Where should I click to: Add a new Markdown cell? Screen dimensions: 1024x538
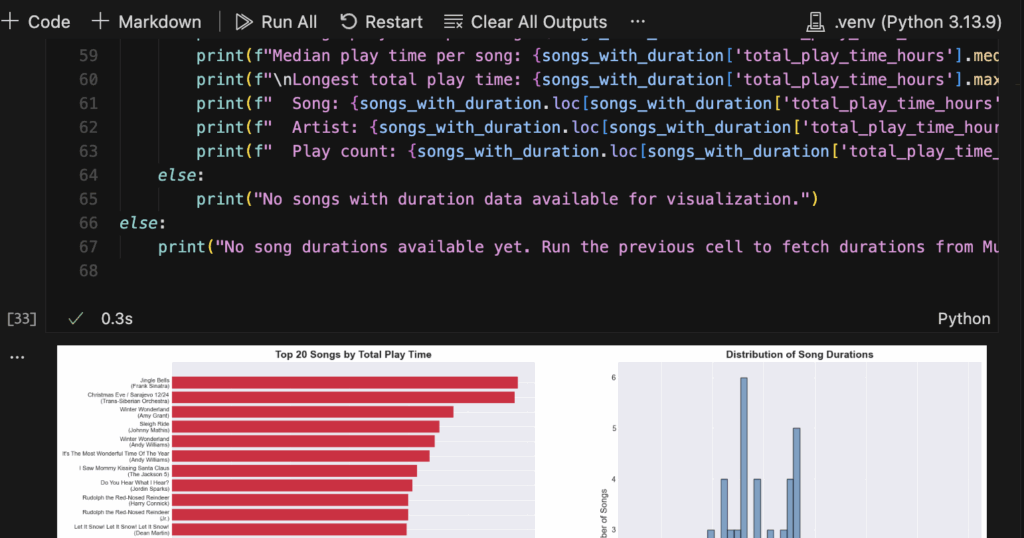(x=146, y=21)
